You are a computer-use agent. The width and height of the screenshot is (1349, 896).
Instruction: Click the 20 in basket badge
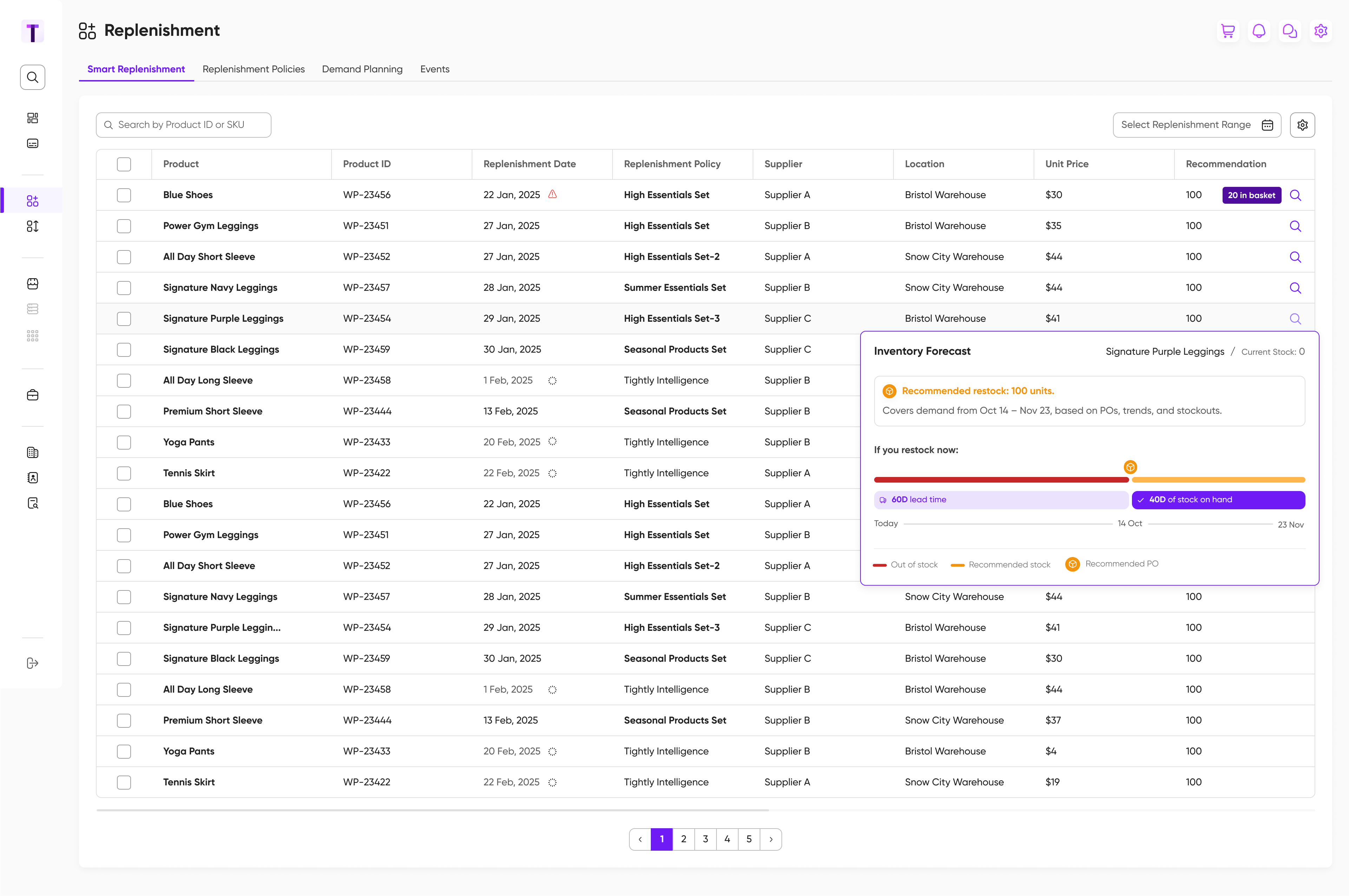1251,195
